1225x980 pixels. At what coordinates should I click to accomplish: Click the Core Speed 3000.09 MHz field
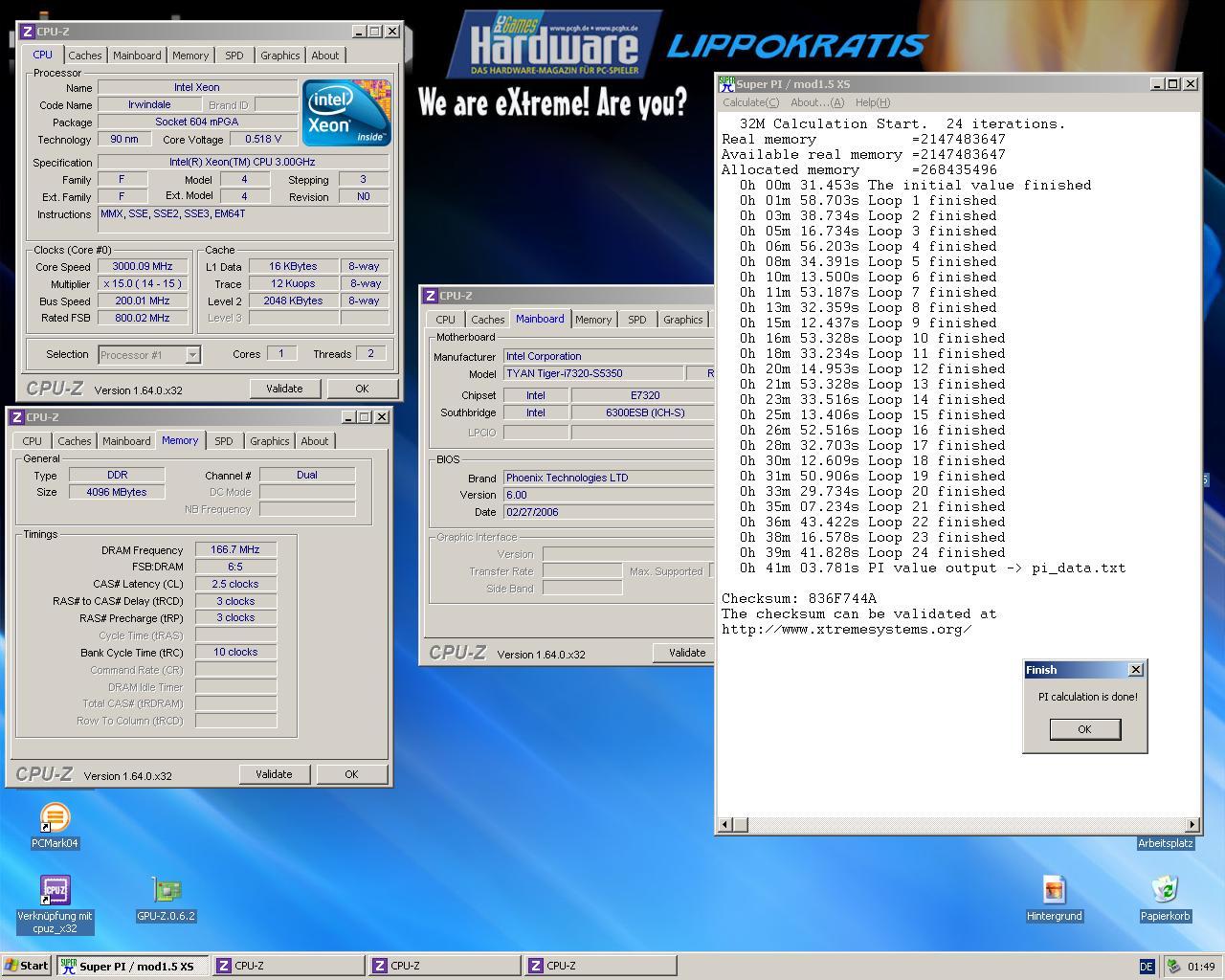point(143,267)
